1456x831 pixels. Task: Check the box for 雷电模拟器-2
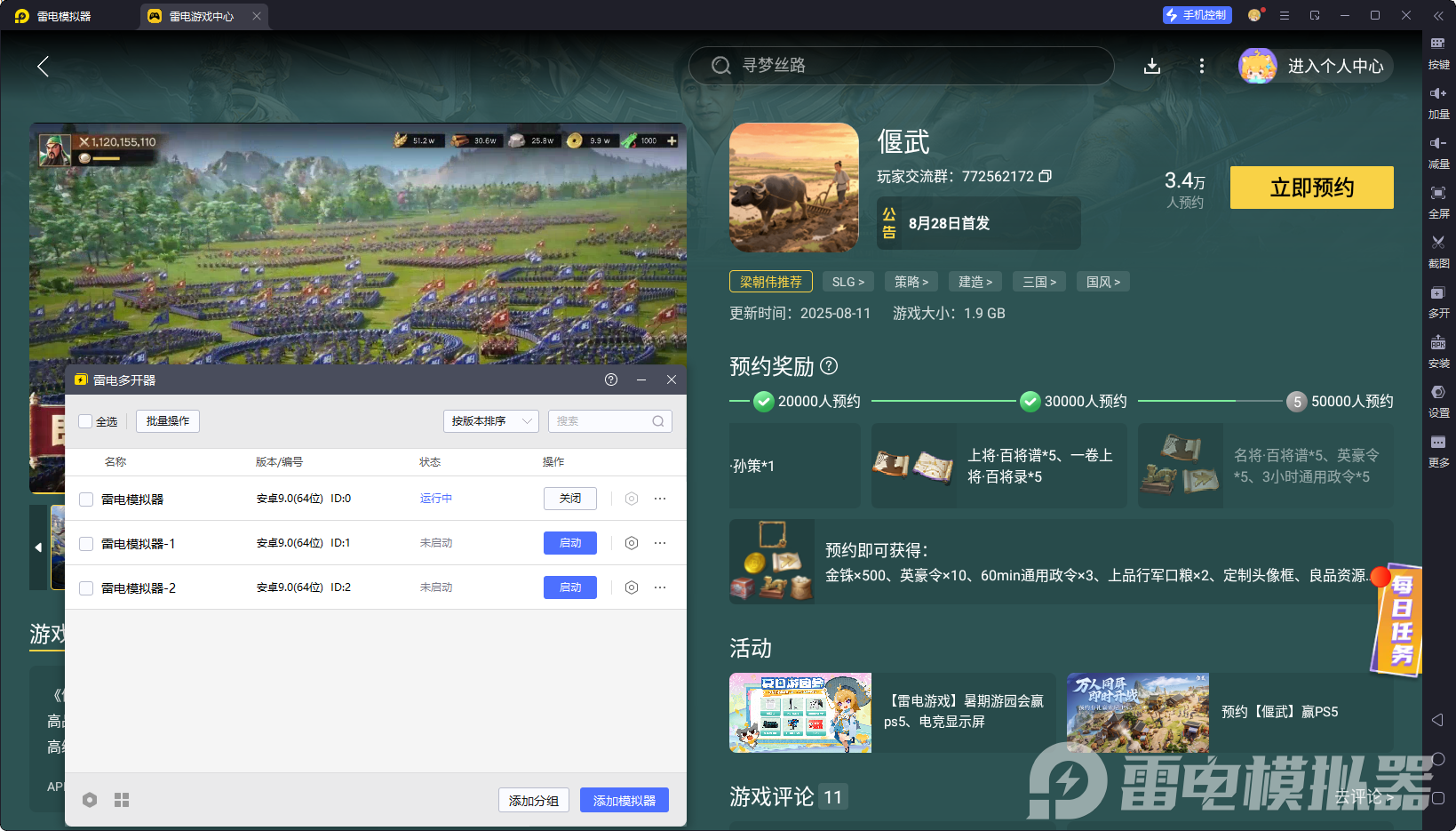pos(86,588)
